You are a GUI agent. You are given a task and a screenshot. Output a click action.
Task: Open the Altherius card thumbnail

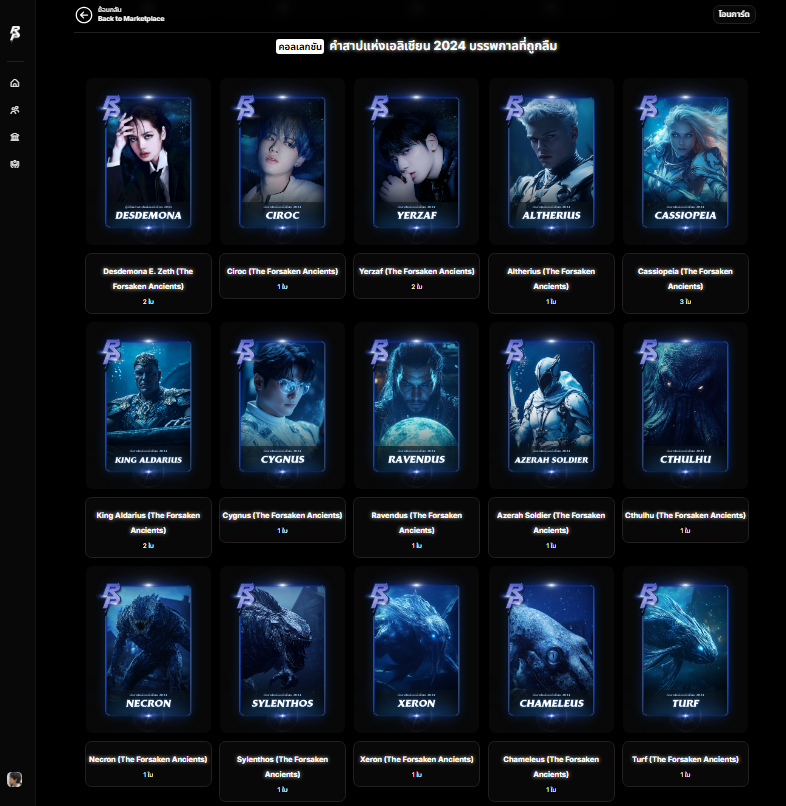coord(551,161)
